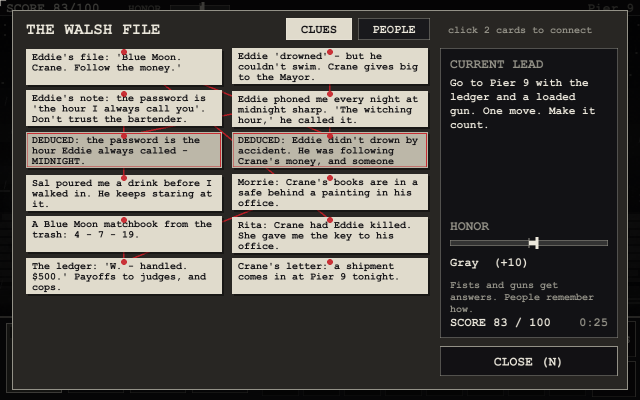Click the HONOR slider handle
This screenshot has height=400, width=640.
tap(536, 243)
